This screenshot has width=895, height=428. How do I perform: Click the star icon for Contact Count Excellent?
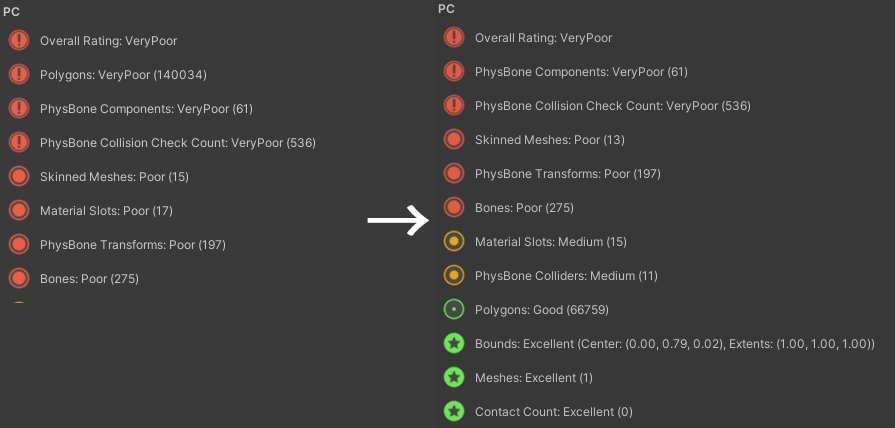click(x=454, y=411)
